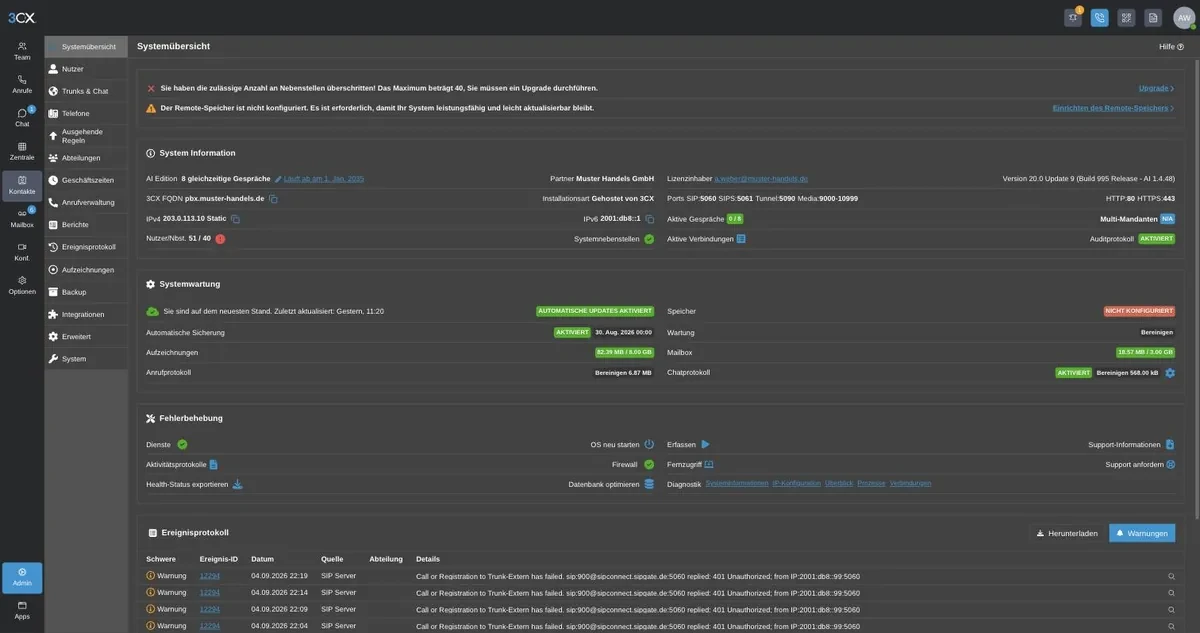Open Ausgehende Regeln menu entry

pyautogui.click(x=86, y=136)
